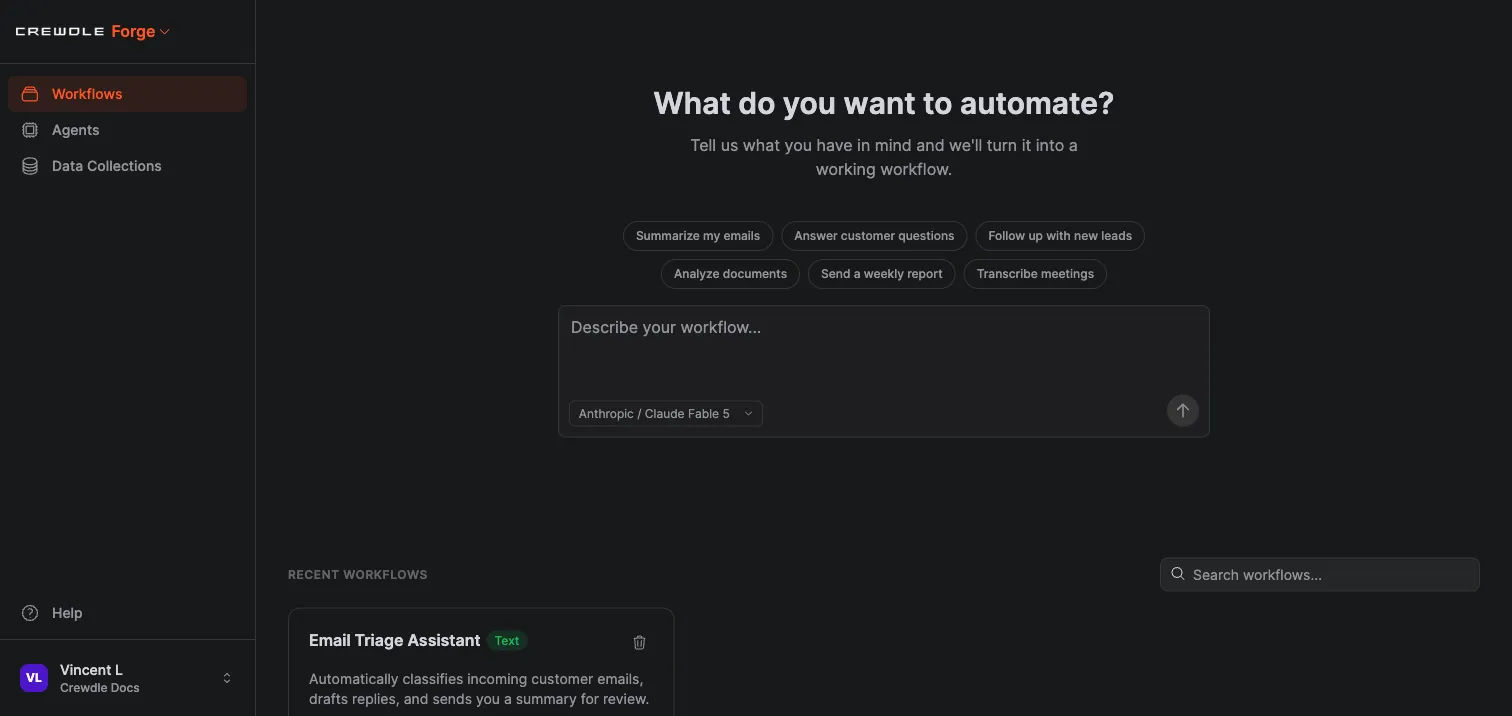1512x716 pixels.
Task: Delete Email Triage Assistant via trash icon
Action: tap(640, 643)
